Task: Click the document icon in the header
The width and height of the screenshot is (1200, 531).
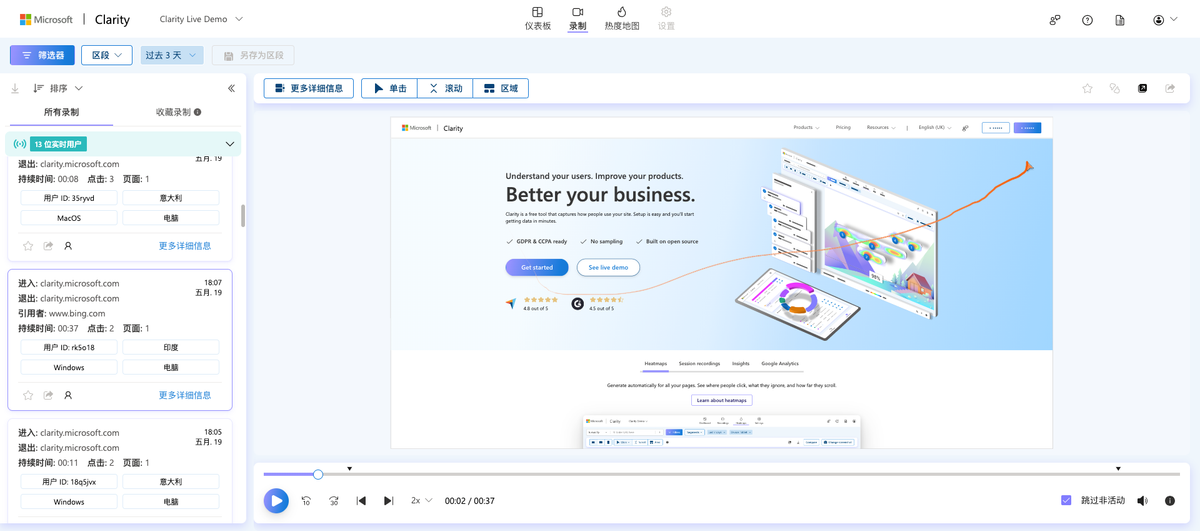Action: (1120, 19)
